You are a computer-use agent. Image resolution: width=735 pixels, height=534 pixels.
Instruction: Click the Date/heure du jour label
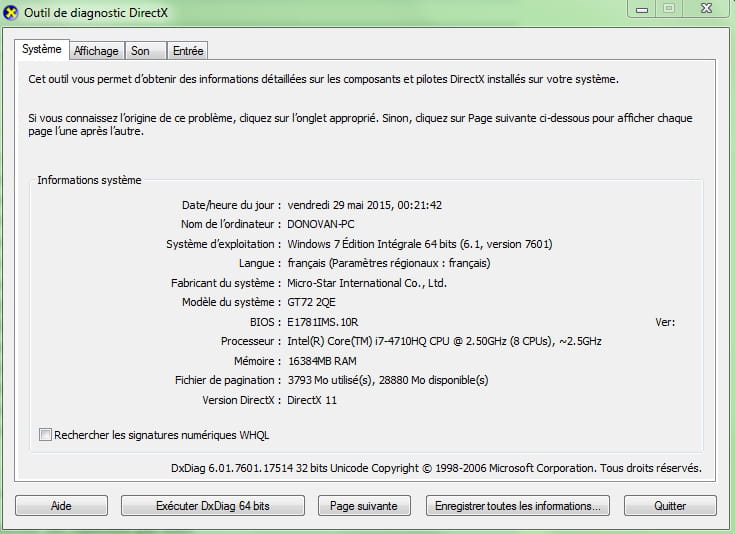point(232,205)
